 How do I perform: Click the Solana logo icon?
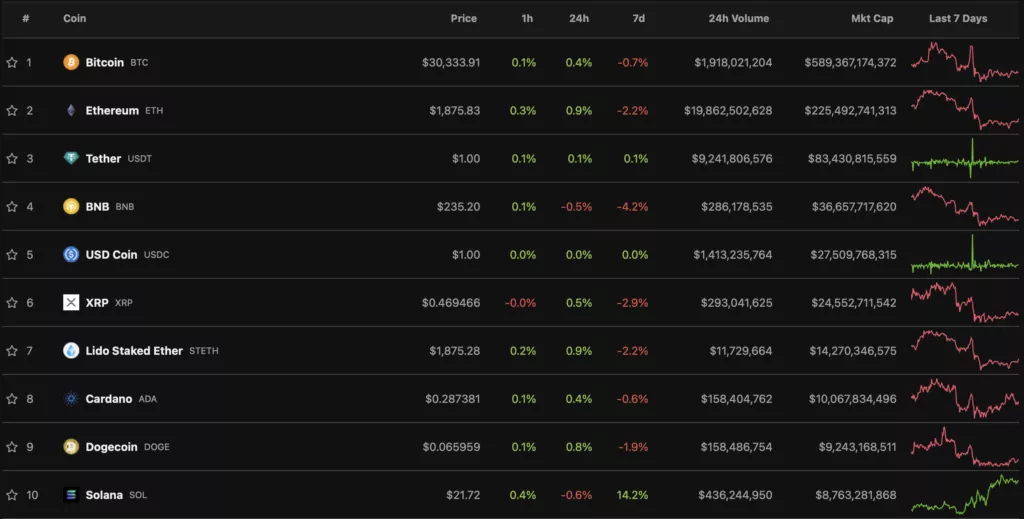pyautogui.click(x=71, y=495)
